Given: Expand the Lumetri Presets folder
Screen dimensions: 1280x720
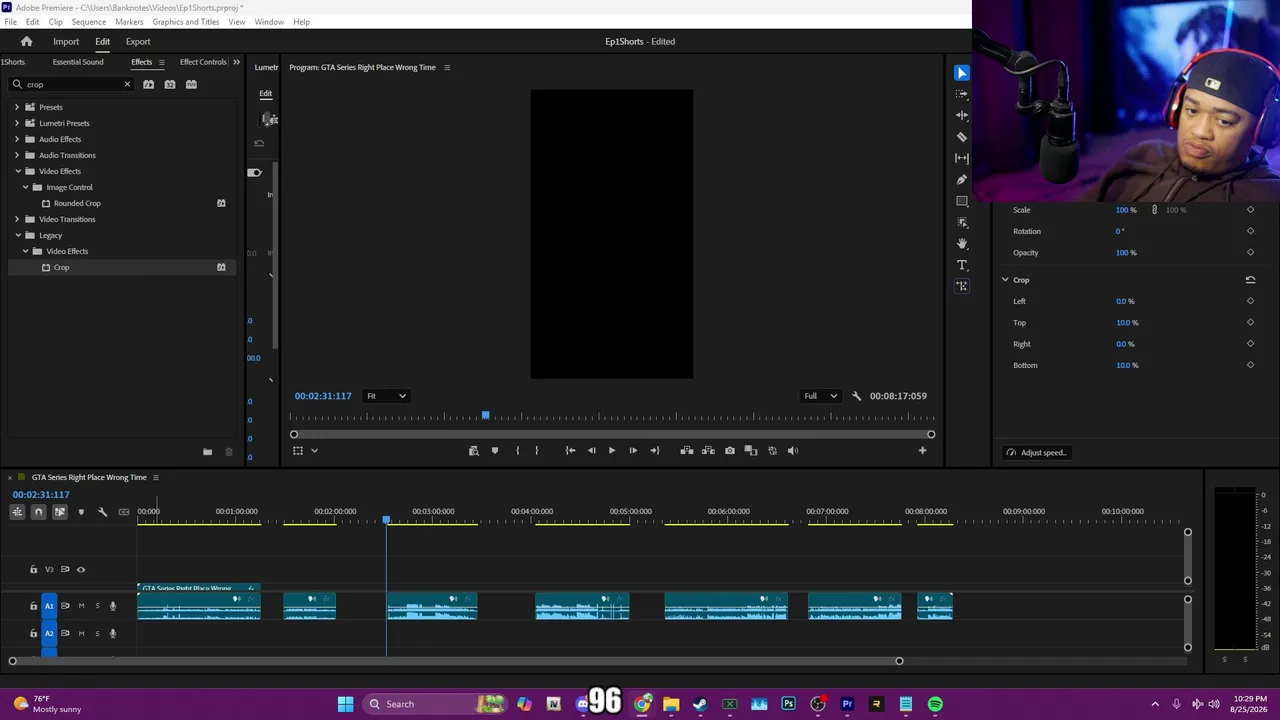Looking at the screenshot, I should coord(17,123).
